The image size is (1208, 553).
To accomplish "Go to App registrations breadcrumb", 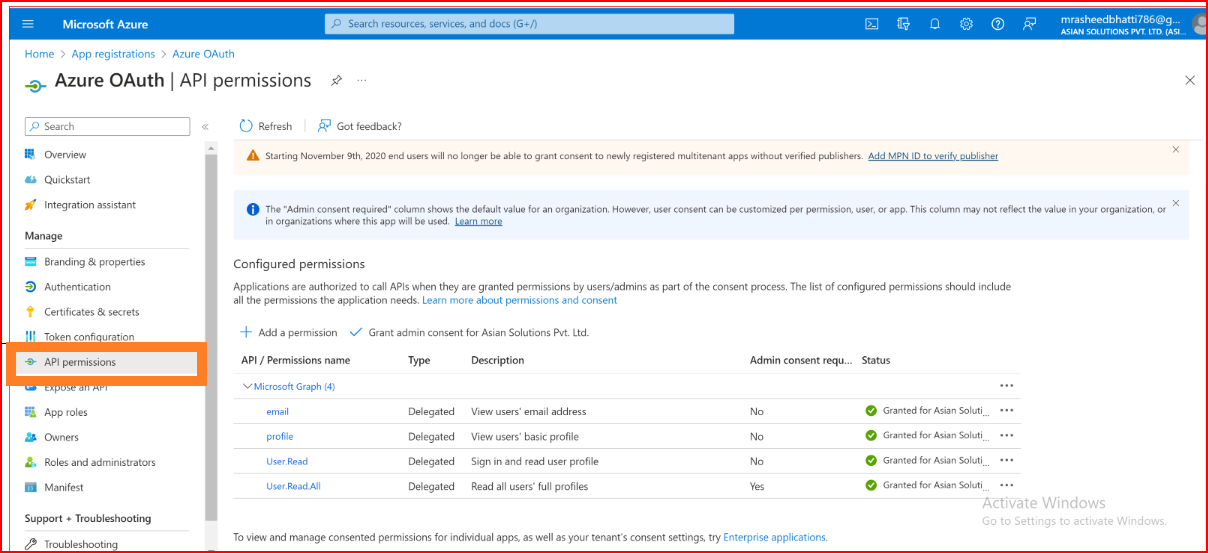I will [x=113, y=54].
